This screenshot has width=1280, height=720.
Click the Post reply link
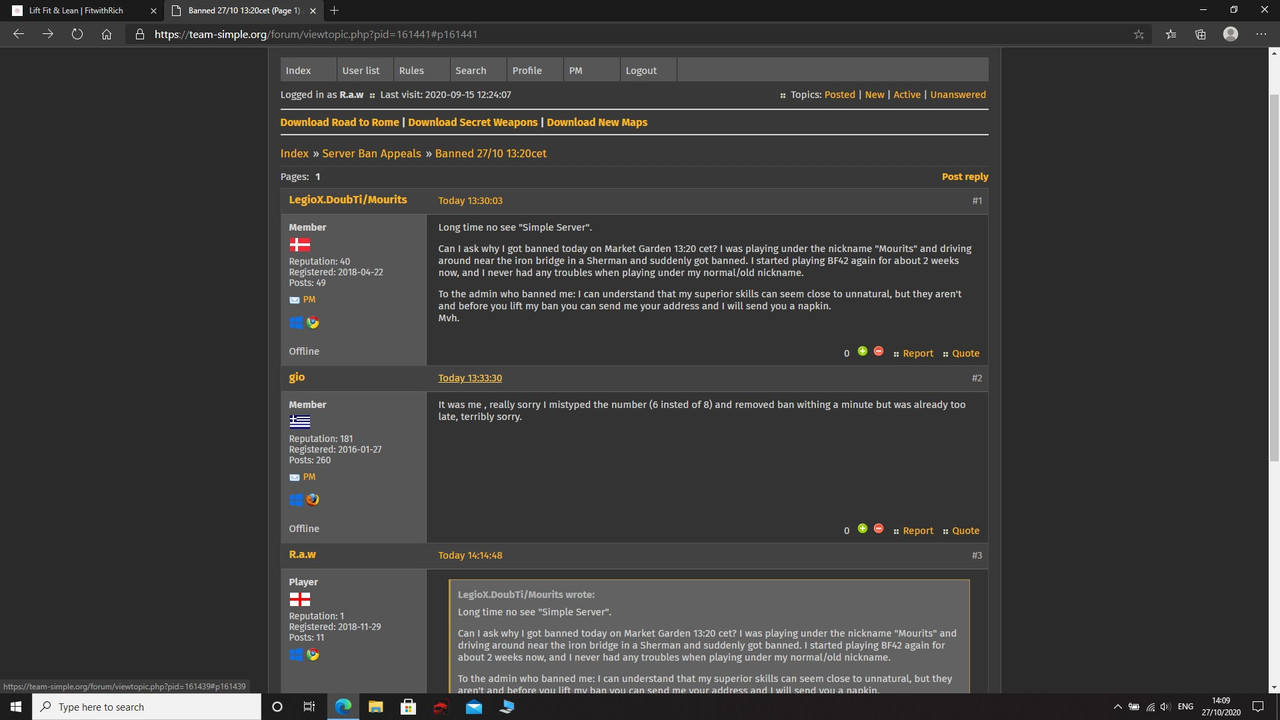[x=965, y=177]
